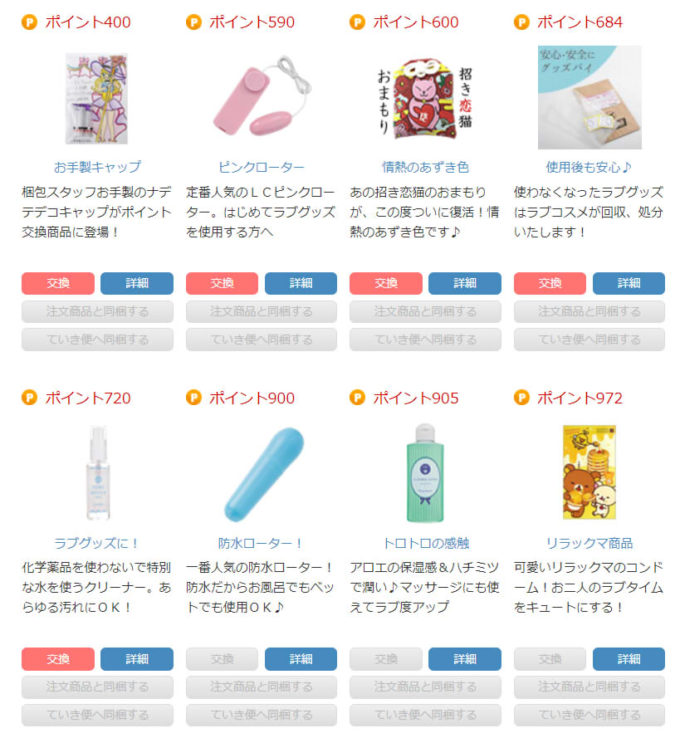Click the orange point icon beside ポイント400
The image size is (680, 738).
click(29, 22)
